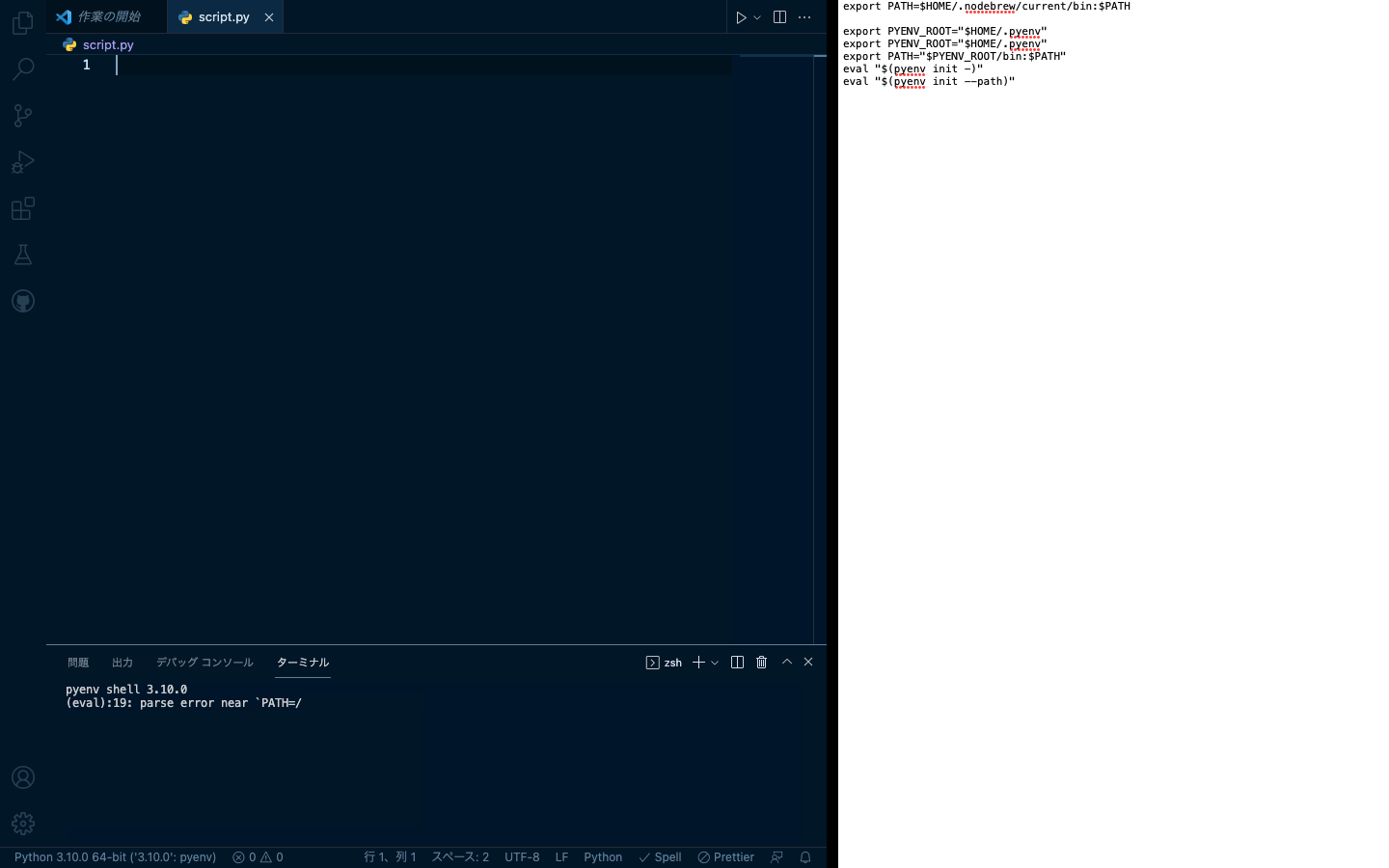This screenshot has height=868, width=1389.
Task: Open the Run and Debug view
Action: 23,162
